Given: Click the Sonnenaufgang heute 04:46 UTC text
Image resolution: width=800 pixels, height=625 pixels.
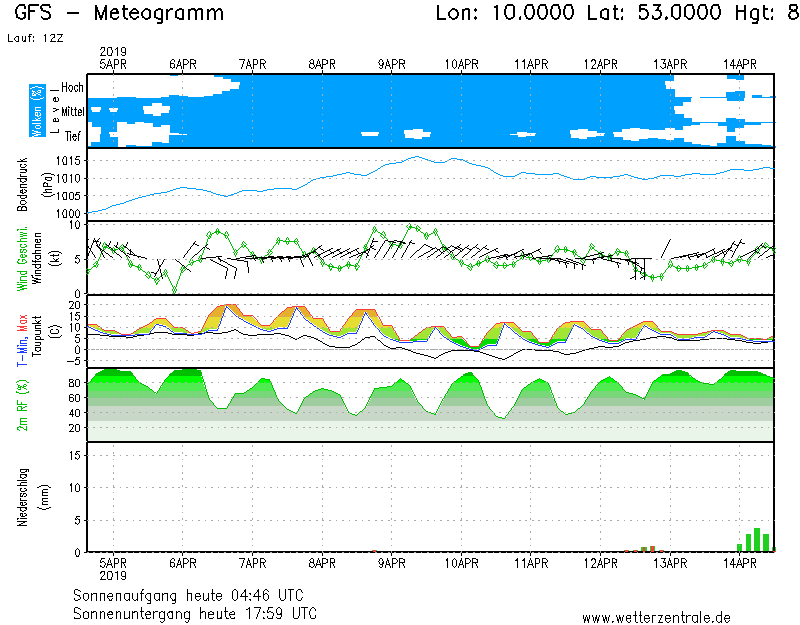Looking at the screenshot, I should (195, 596).
